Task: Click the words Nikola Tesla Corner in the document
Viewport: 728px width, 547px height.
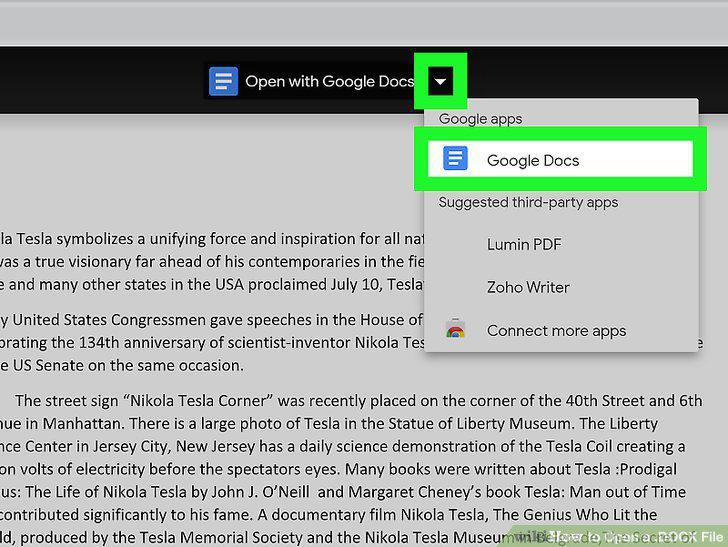Action: (x=198, y=401)
